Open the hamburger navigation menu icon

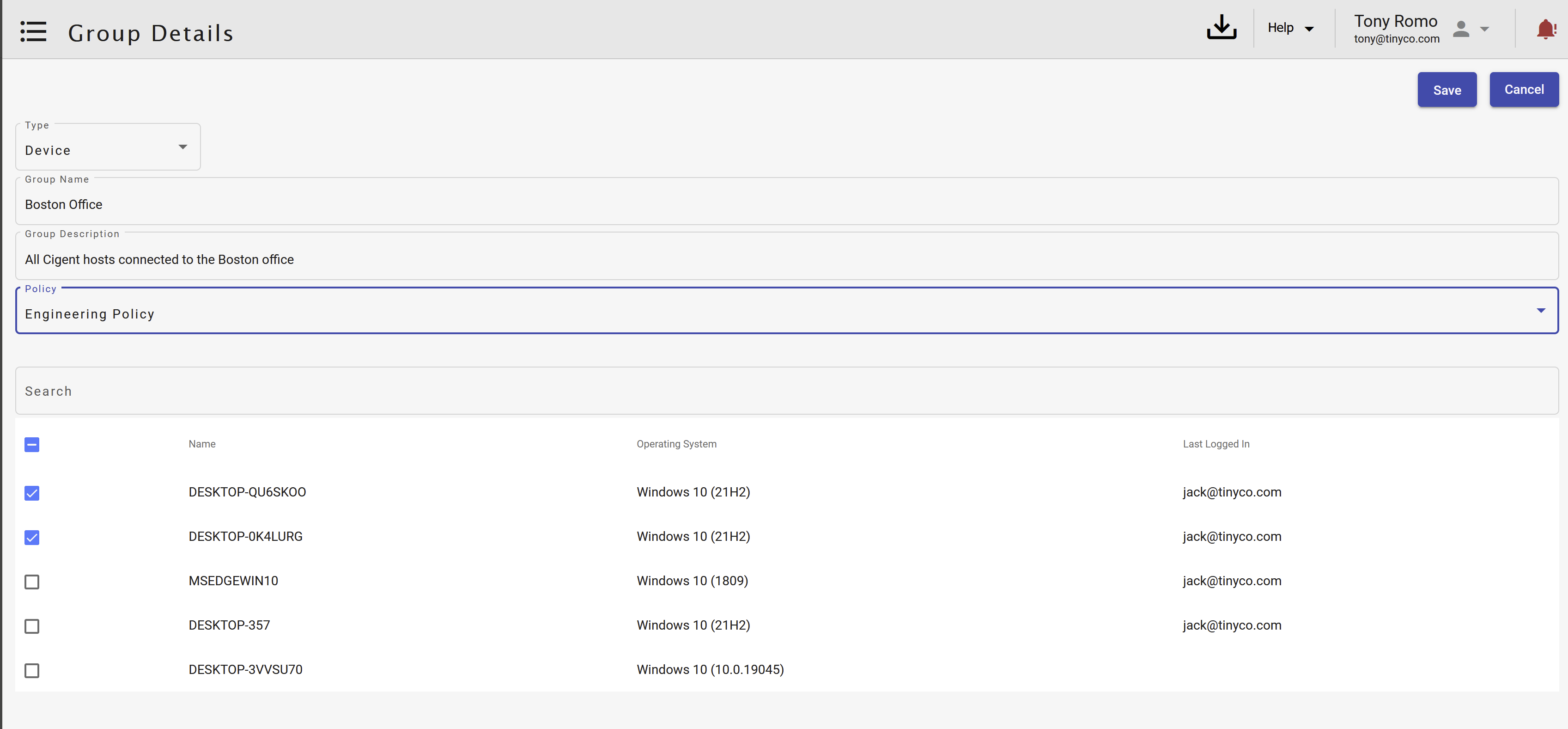click(x=33, y=32)
